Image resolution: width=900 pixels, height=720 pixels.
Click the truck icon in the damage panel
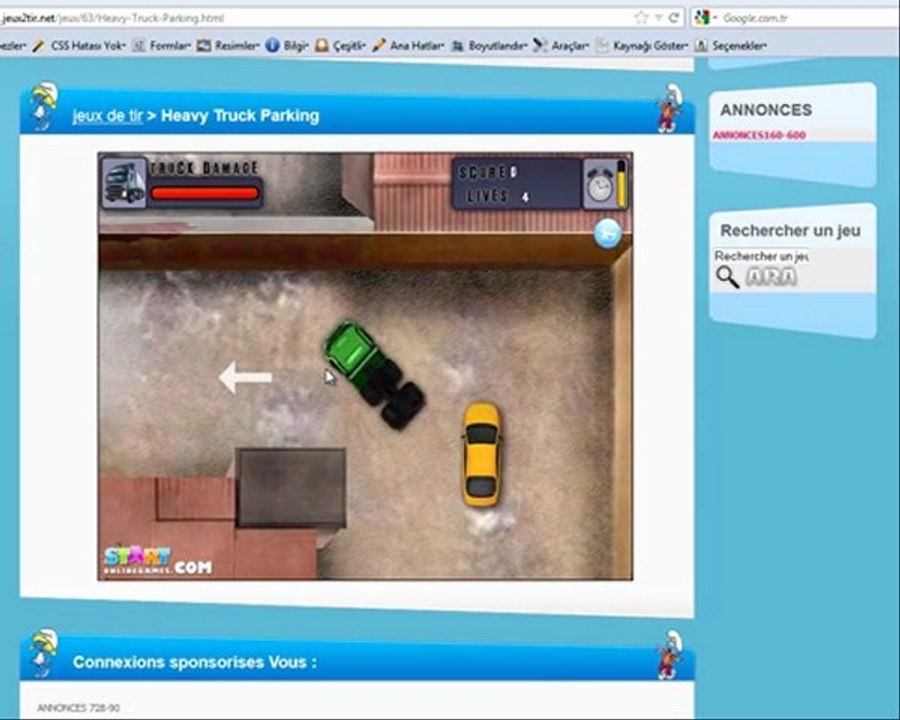[124, 184]
